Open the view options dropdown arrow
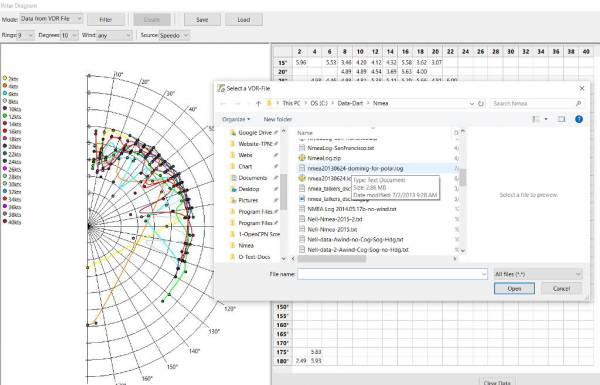 (546, 119)
